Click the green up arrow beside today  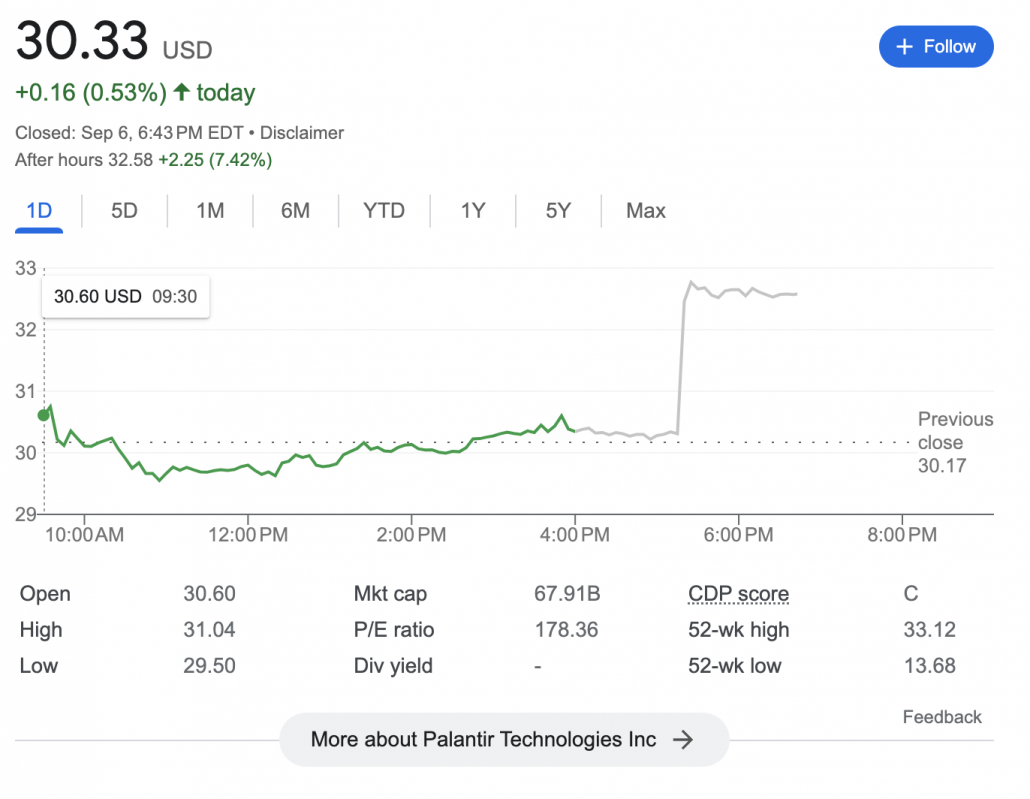point(181,93)
